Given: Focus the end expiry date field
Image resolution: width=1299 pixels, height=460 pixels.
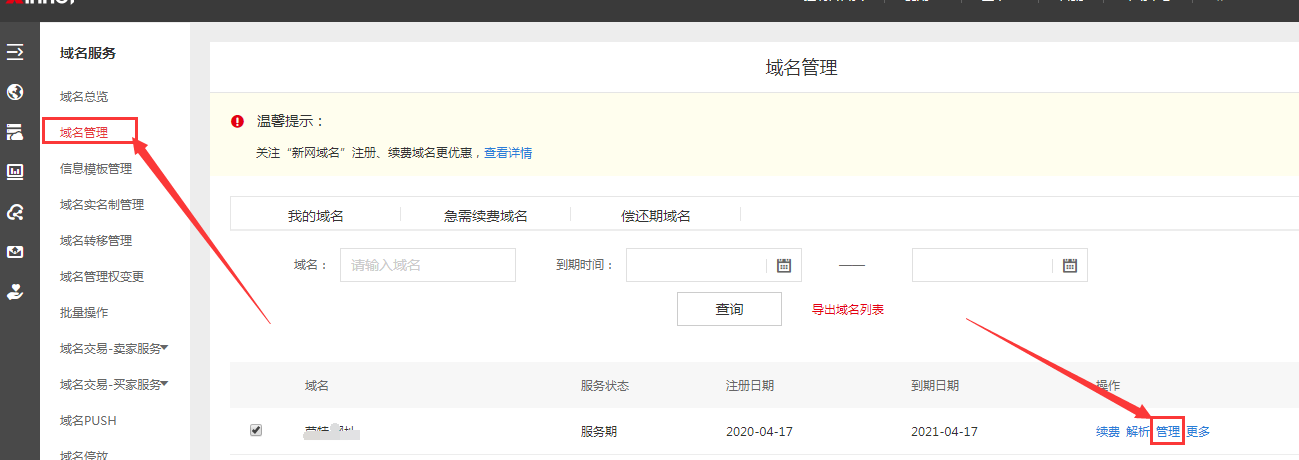Looking at the screenshot, I should coord(1000,265).
